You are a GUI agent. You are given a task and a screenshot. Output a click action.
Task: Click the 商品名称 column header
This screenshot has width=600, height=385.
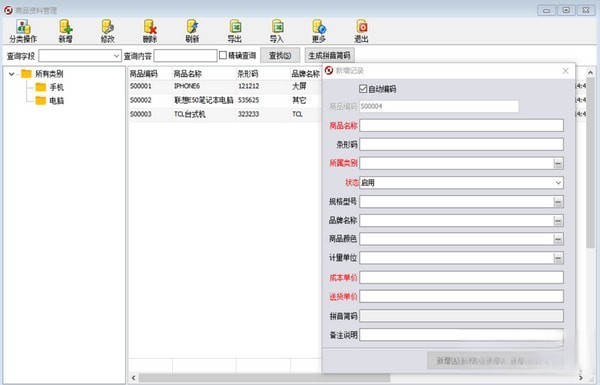188,74
